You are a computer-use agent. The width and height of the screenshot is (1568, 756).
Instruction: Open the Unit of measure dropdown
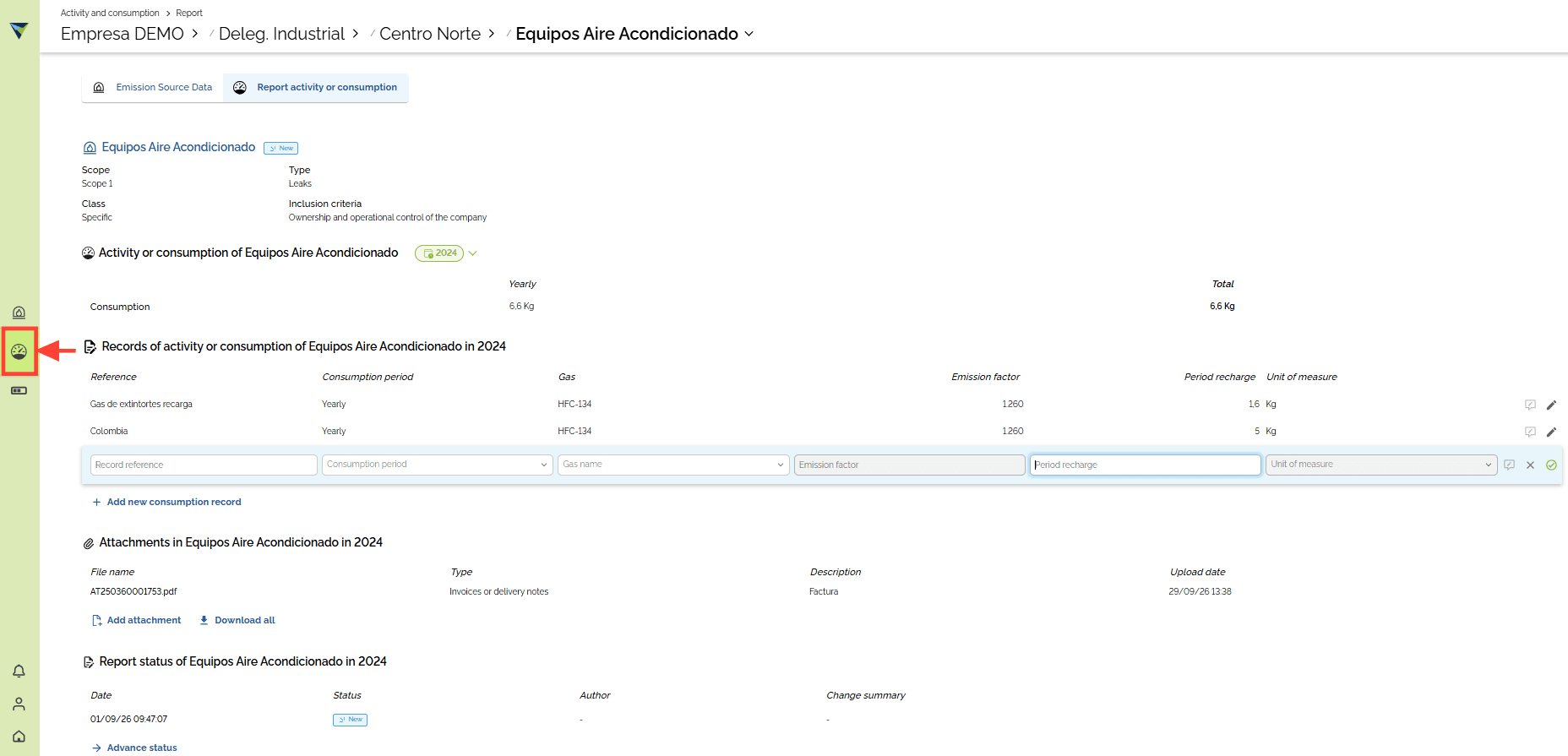(1381, 465)
